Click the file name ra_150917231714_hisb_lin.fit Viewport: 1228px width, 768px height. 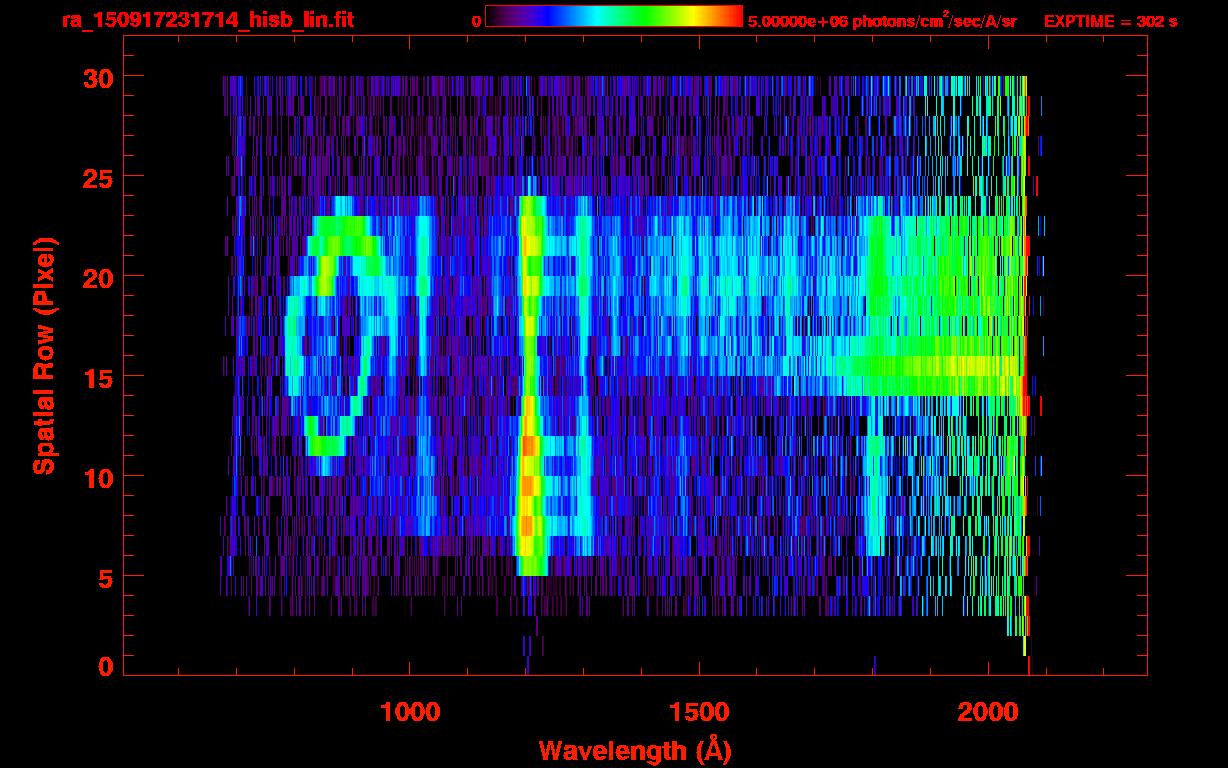208,20
